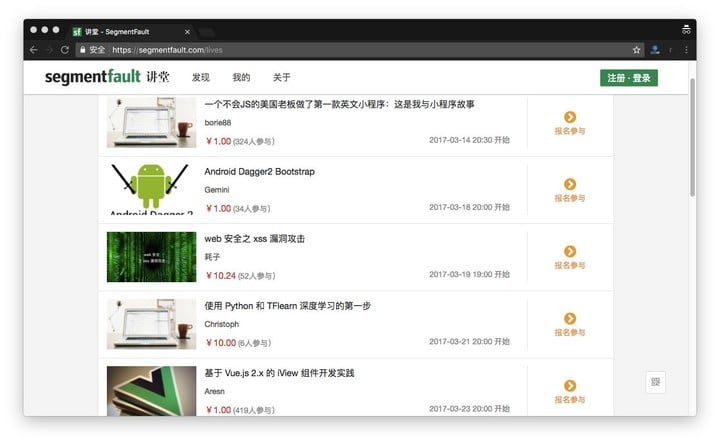Click the orange arrow icon for Vue.js iView course
Image resolution: width=720 pixels, height=444 pixels.
pyautogui.click(x=570, y=386)
